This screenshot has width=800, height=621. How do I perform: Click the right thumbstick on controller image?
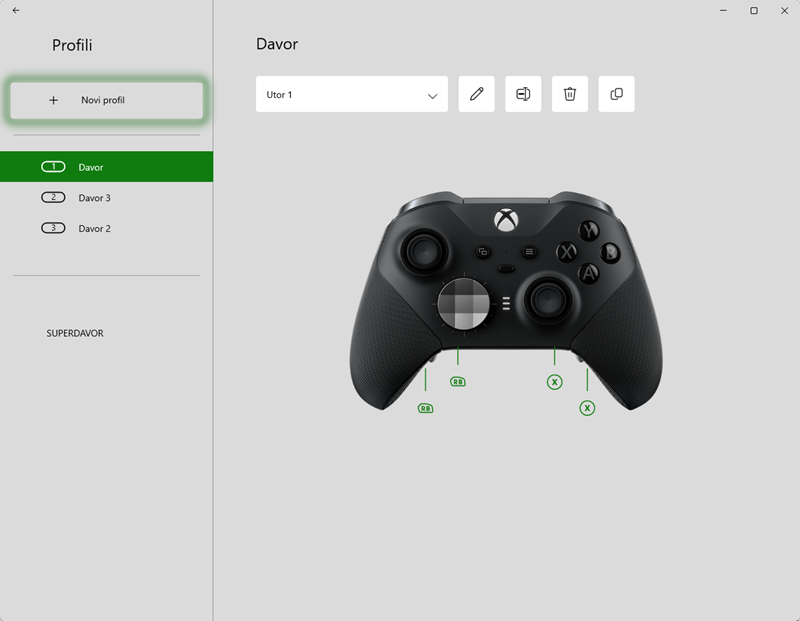pos(547,300)
